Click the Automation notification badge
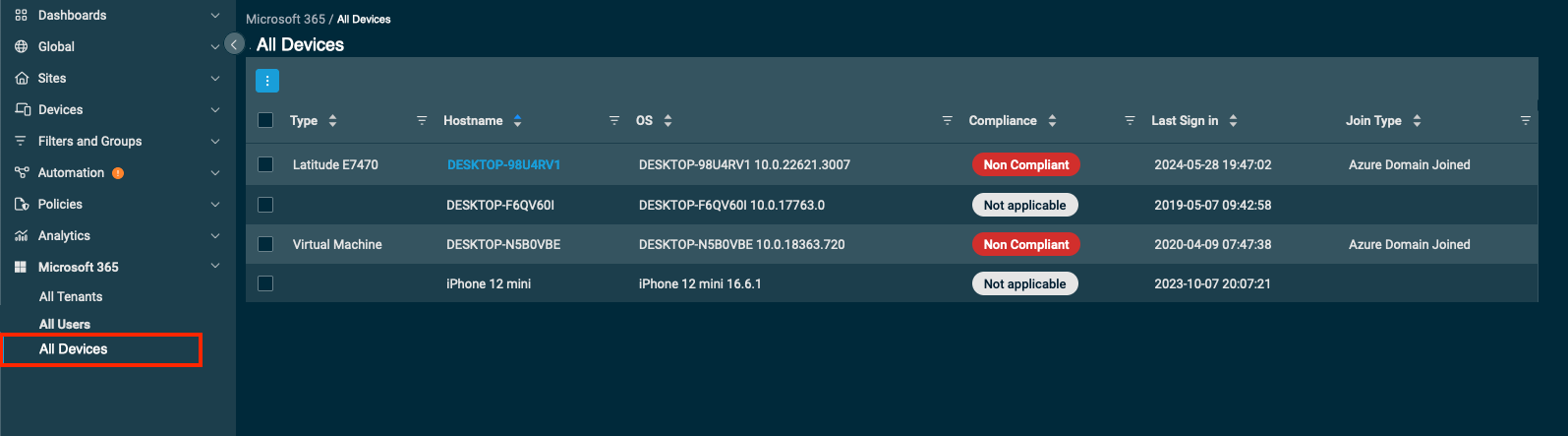 (118, 173)
